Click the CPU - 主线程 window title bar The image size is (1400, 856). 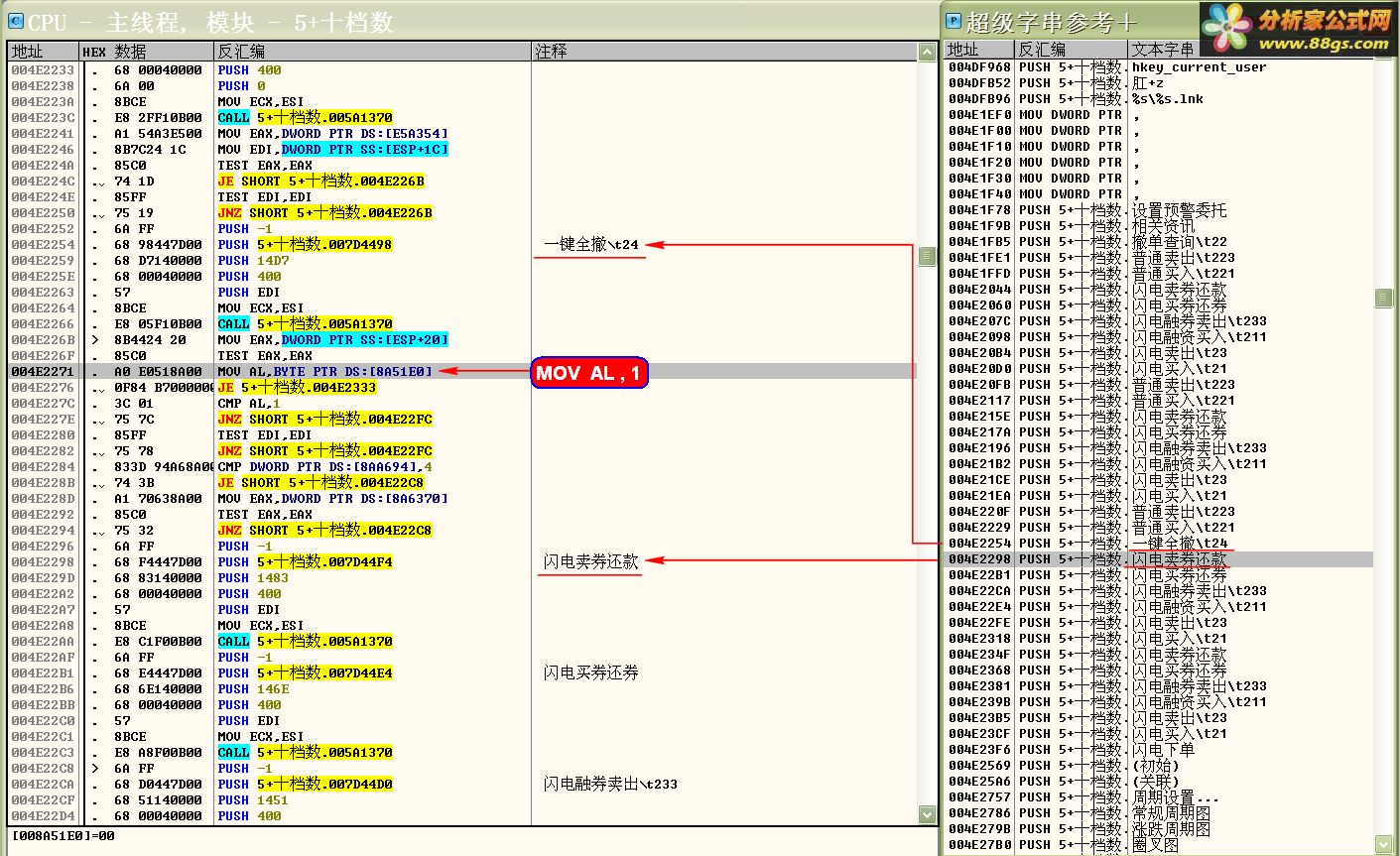click(x=472, y=21)
